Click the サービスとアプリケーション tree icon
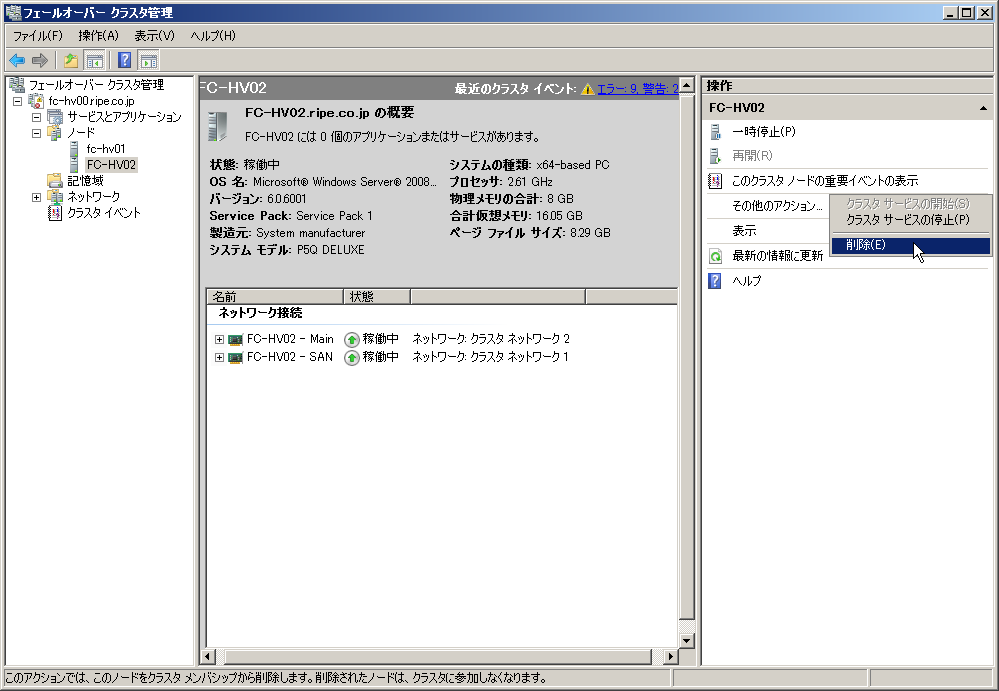Viewport: 999px width, 691px height. pos(55,117)
